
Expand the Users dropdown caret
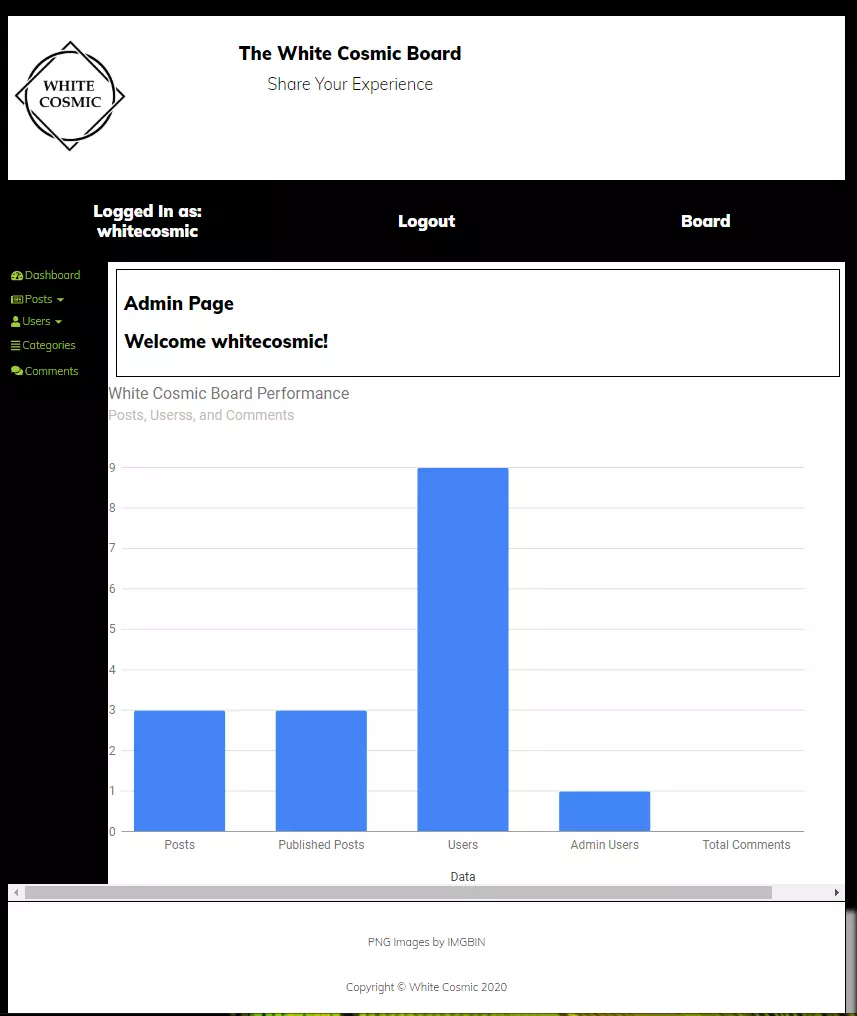(58, 322)
